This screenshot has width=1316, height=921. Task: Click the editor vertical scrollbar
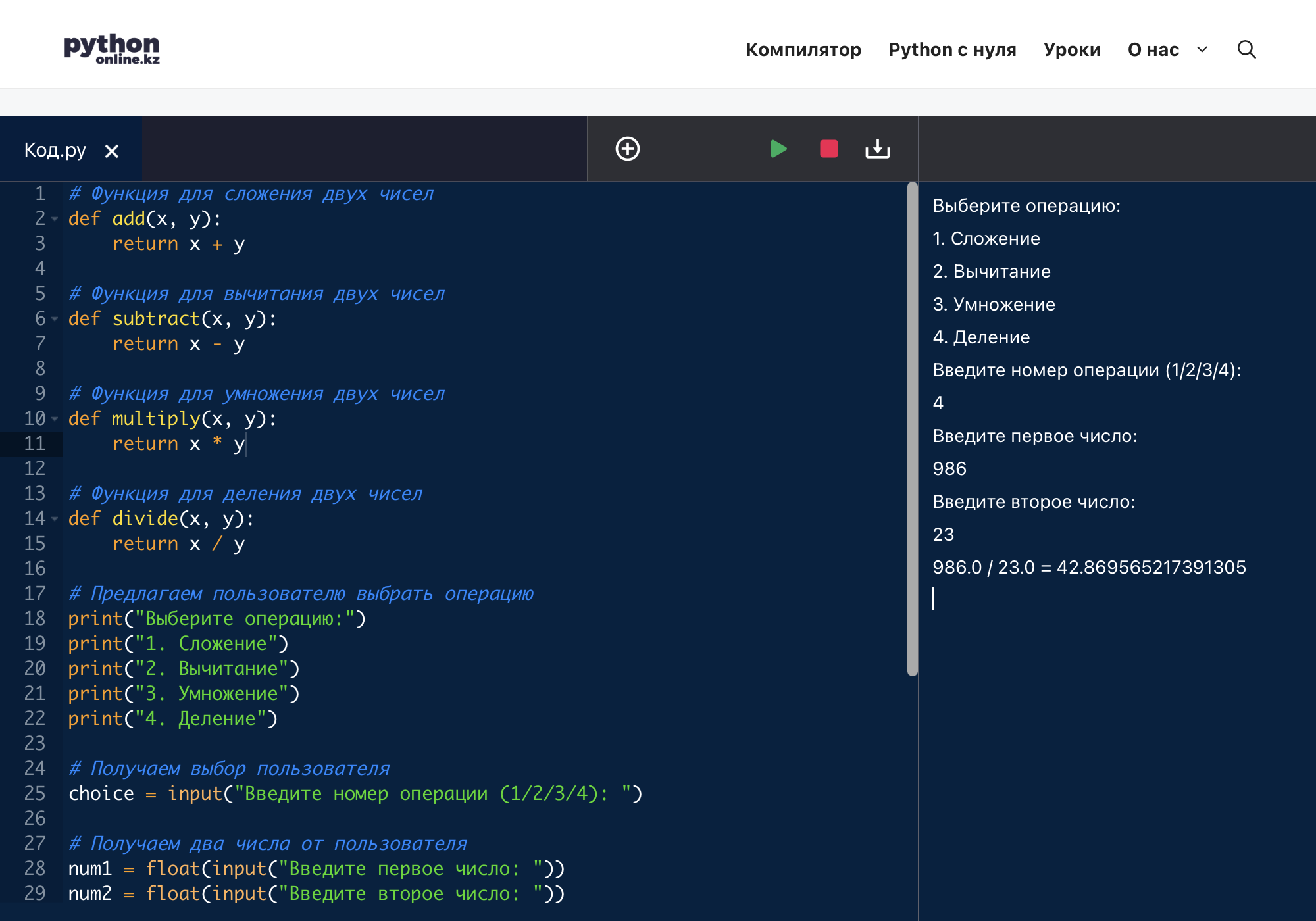coord(912,429)
